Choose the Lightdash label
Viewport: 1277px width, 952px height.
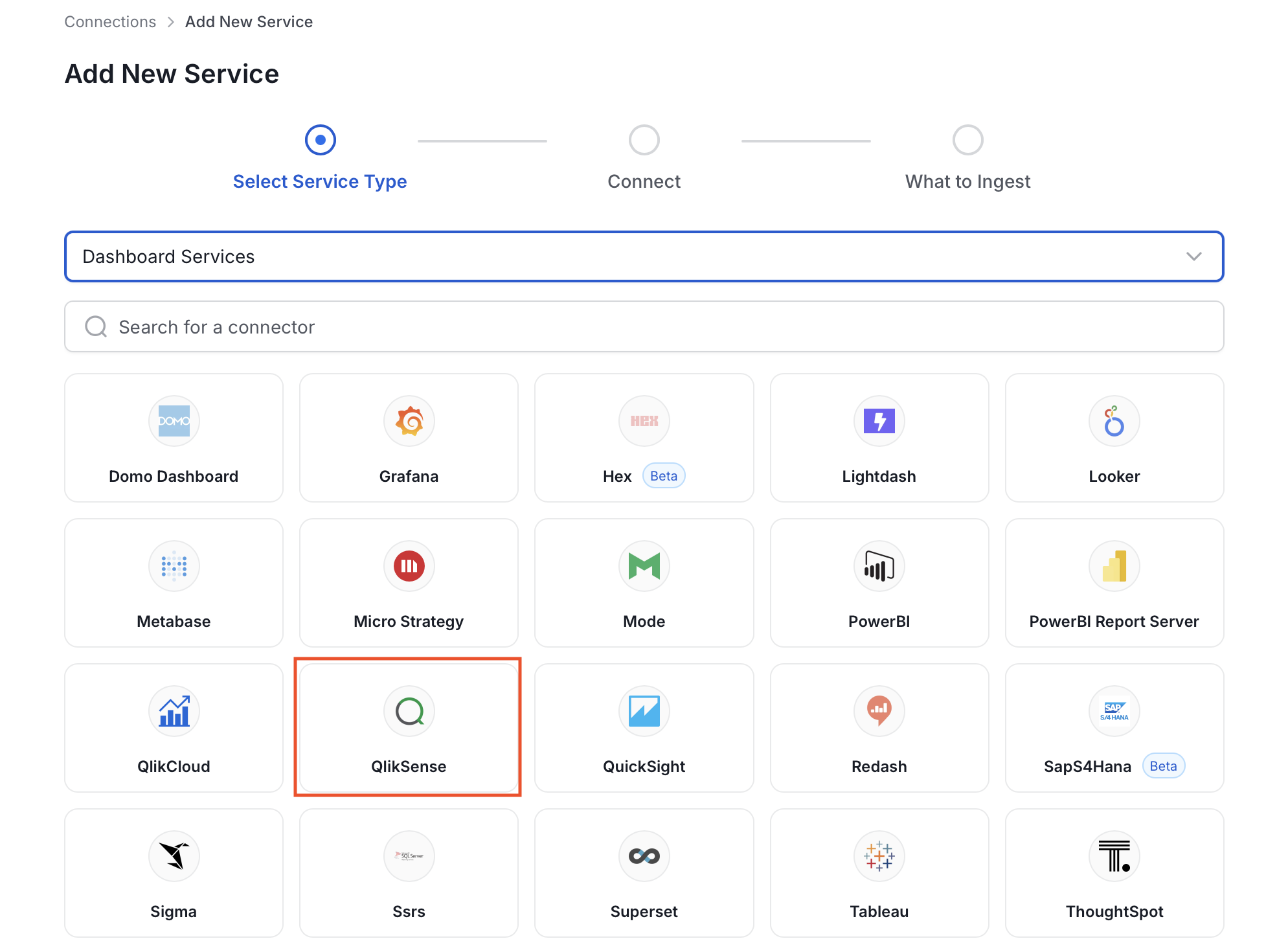coord(879,476)
